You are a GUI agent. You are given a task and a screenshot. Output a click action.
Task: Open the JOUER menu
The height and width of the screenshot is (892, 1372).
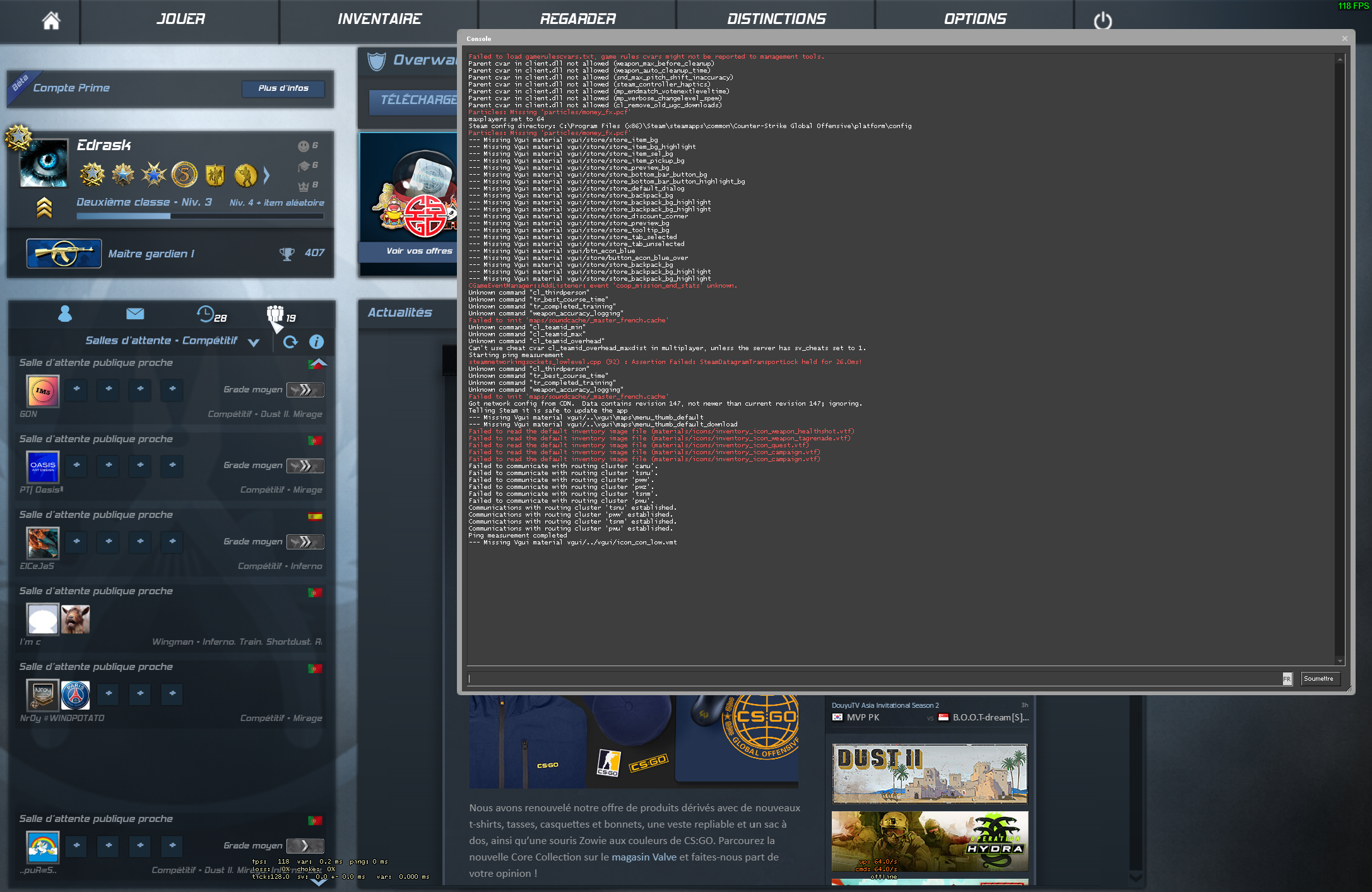click(180, 19)
